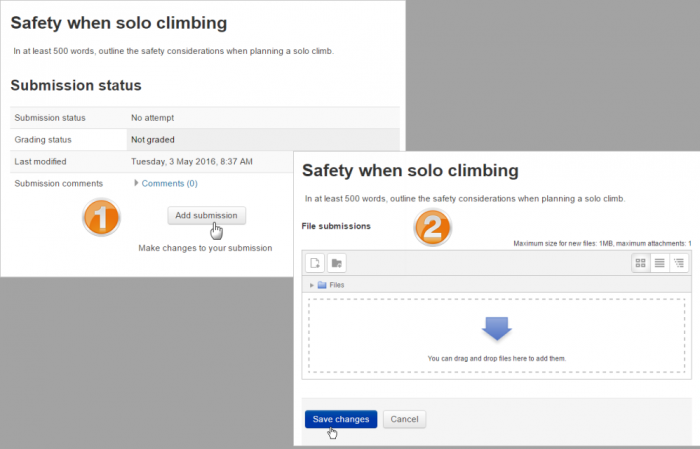
Task: Switch file view to tree hierarchy
Action: click(x=679, y=263)
